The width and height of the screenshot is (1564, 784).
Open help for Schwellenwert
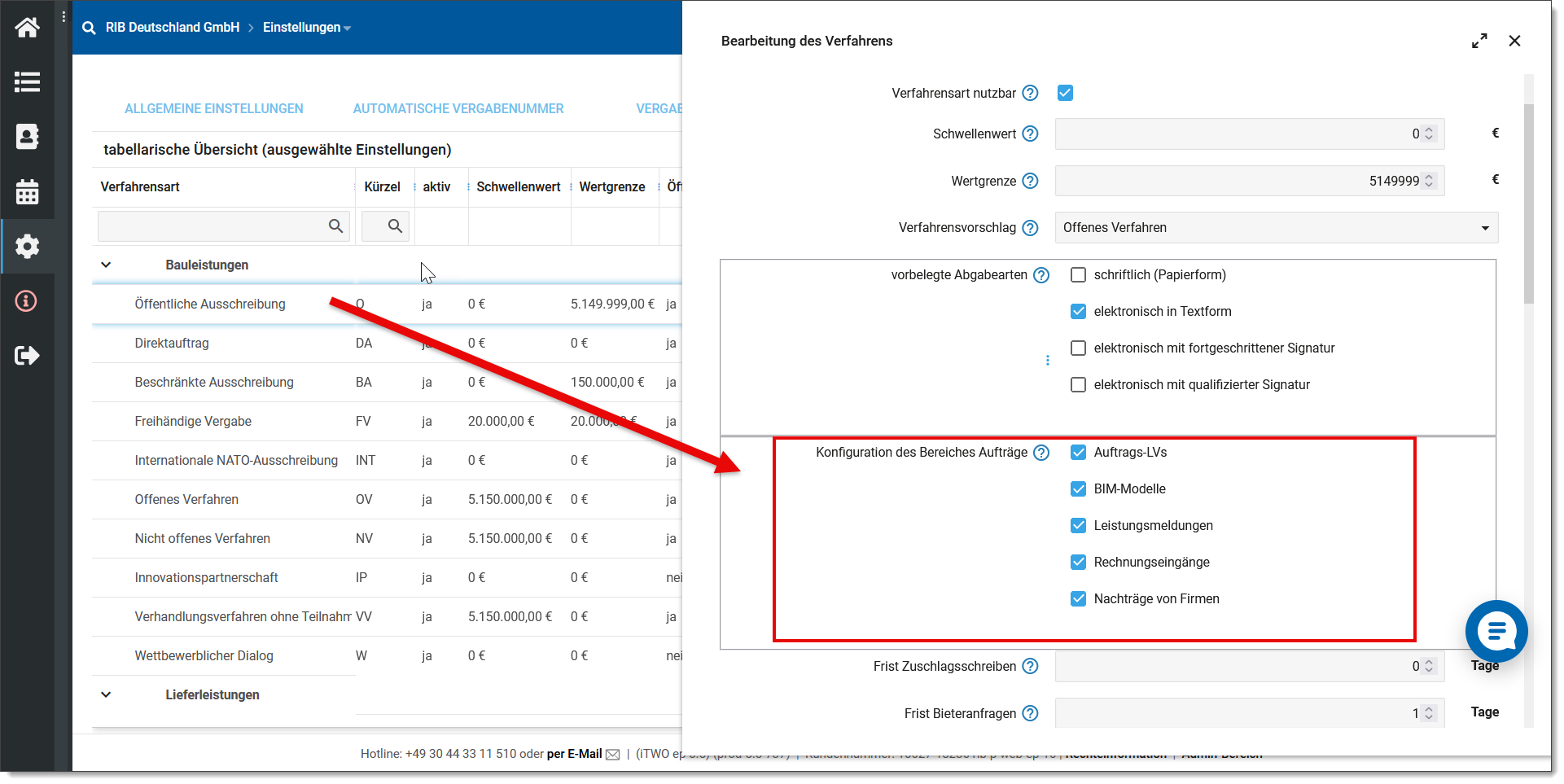click(1030, 134)
